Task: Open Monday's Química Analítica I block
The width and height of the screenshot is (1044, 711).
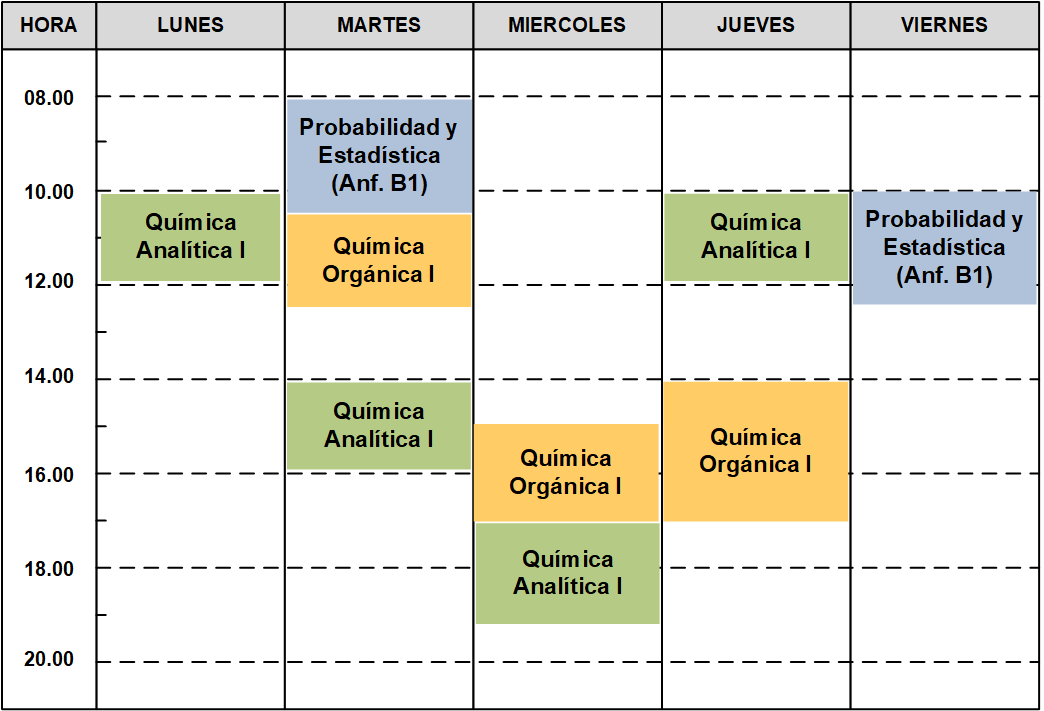Action: [x=190, y=237]
